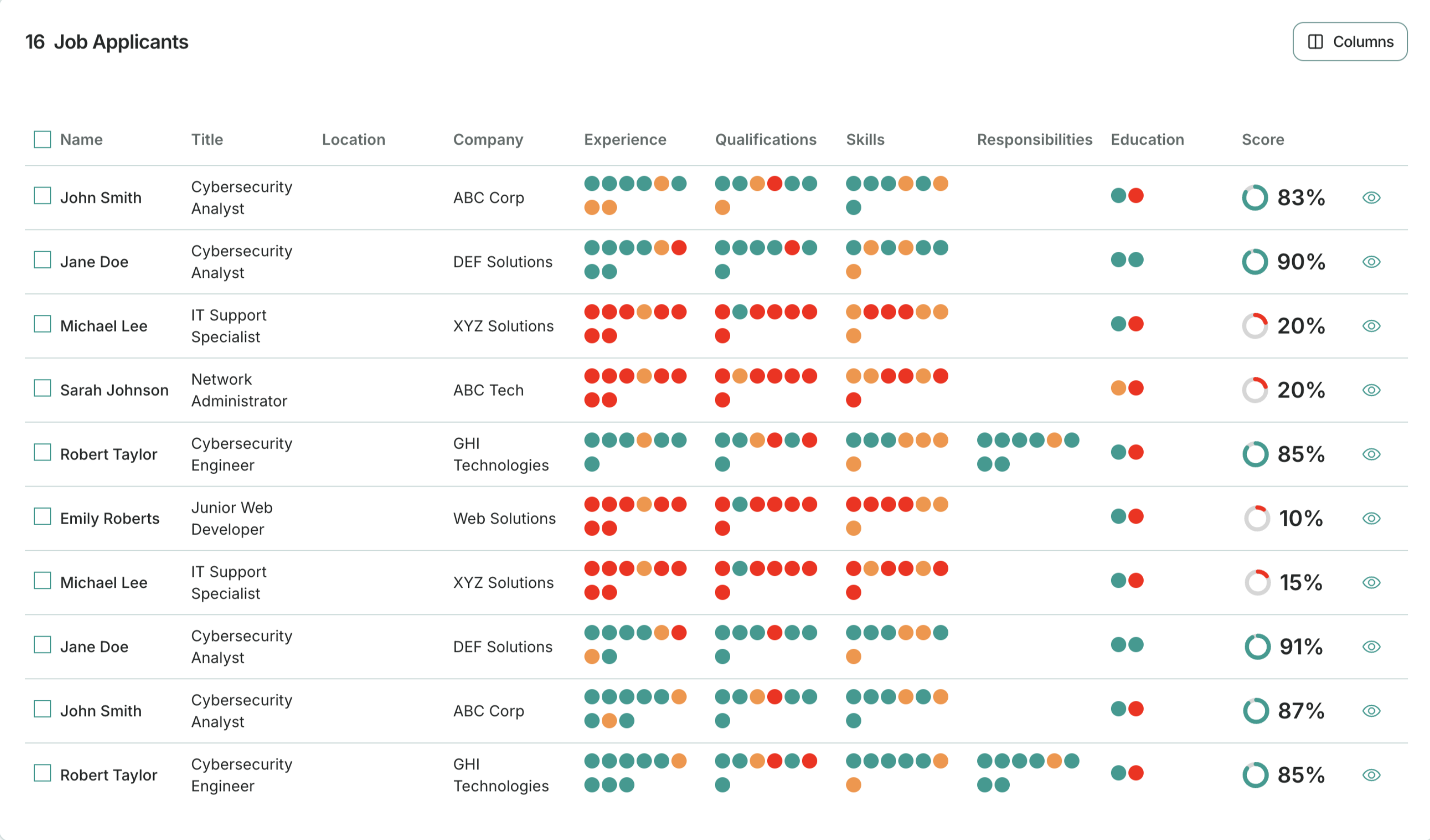1430x840 pixels.
Task: Click the 10% score value
Action: pyautogui.click(x=1301, y=518)
